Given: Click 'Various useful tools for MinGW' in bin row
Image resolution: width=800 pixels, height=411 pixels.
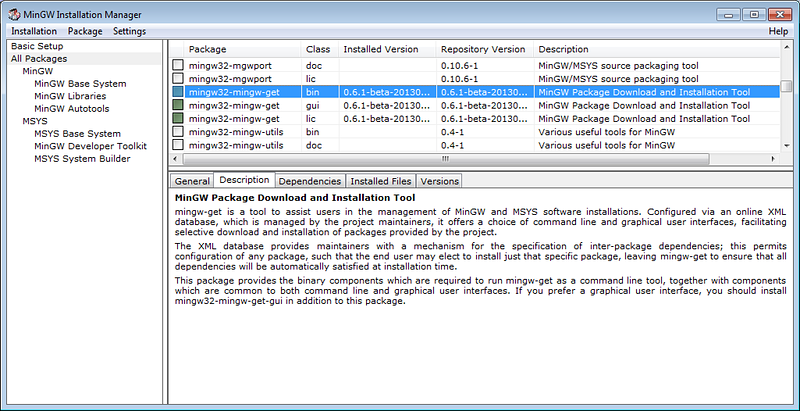Looking at the screenshot, I should (x=607, y=132).
